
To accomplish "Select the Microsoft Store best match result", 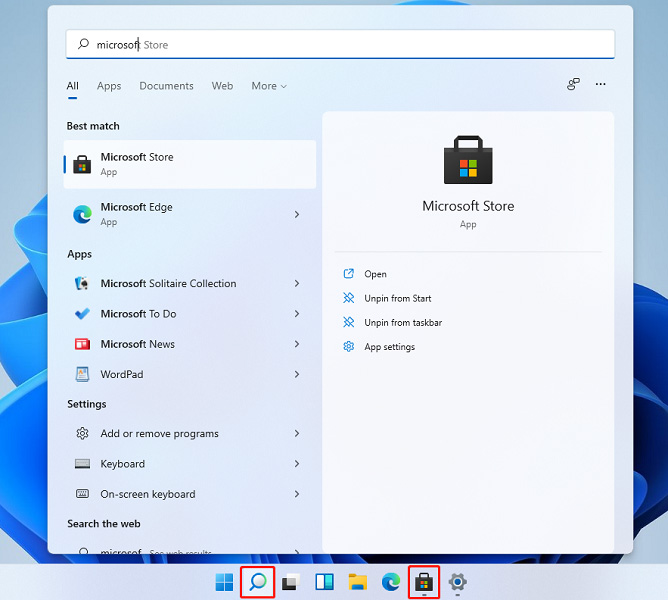I will pyautogui.click(x=190, y=164).
